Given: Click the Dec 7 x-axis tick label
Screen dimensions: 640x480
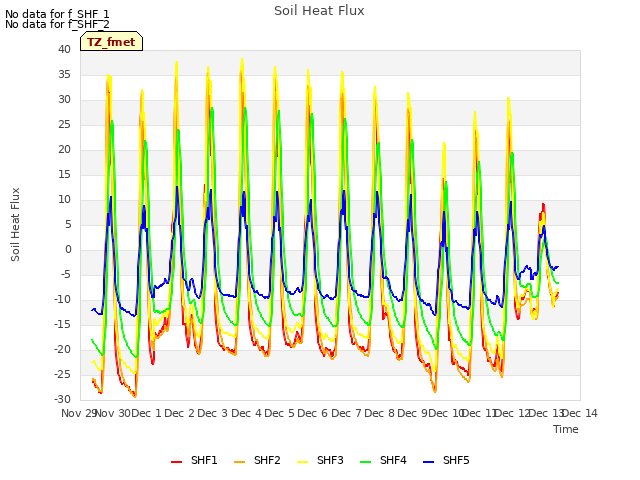Looking at the screenshot, I should (x=347, y=413).
